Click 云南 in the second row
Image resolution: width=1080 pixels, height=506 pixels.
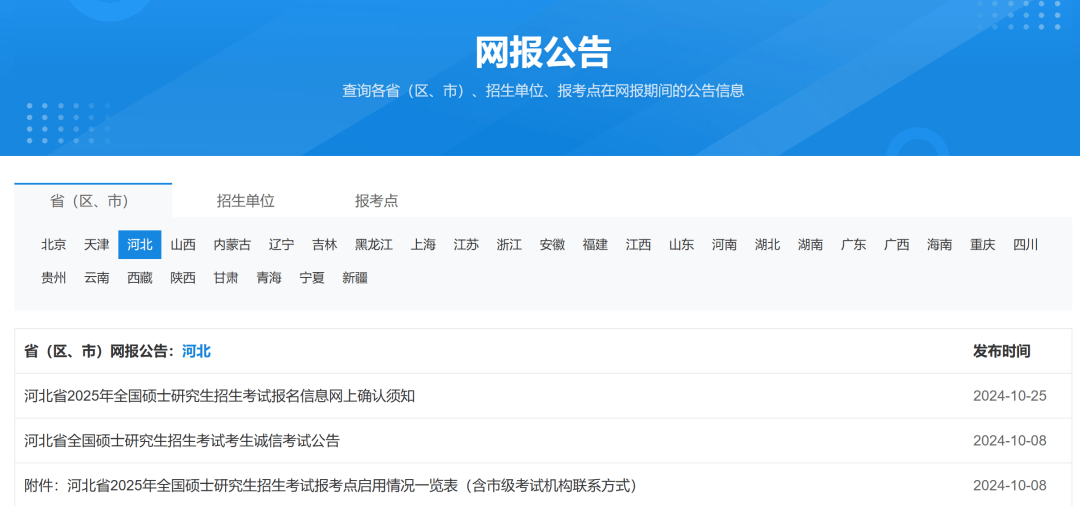(x=96, y=278)
